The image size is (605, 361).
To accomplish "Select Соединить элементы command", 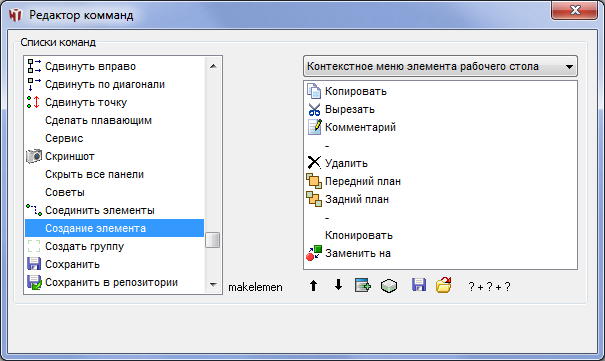I will coord(100,210).
